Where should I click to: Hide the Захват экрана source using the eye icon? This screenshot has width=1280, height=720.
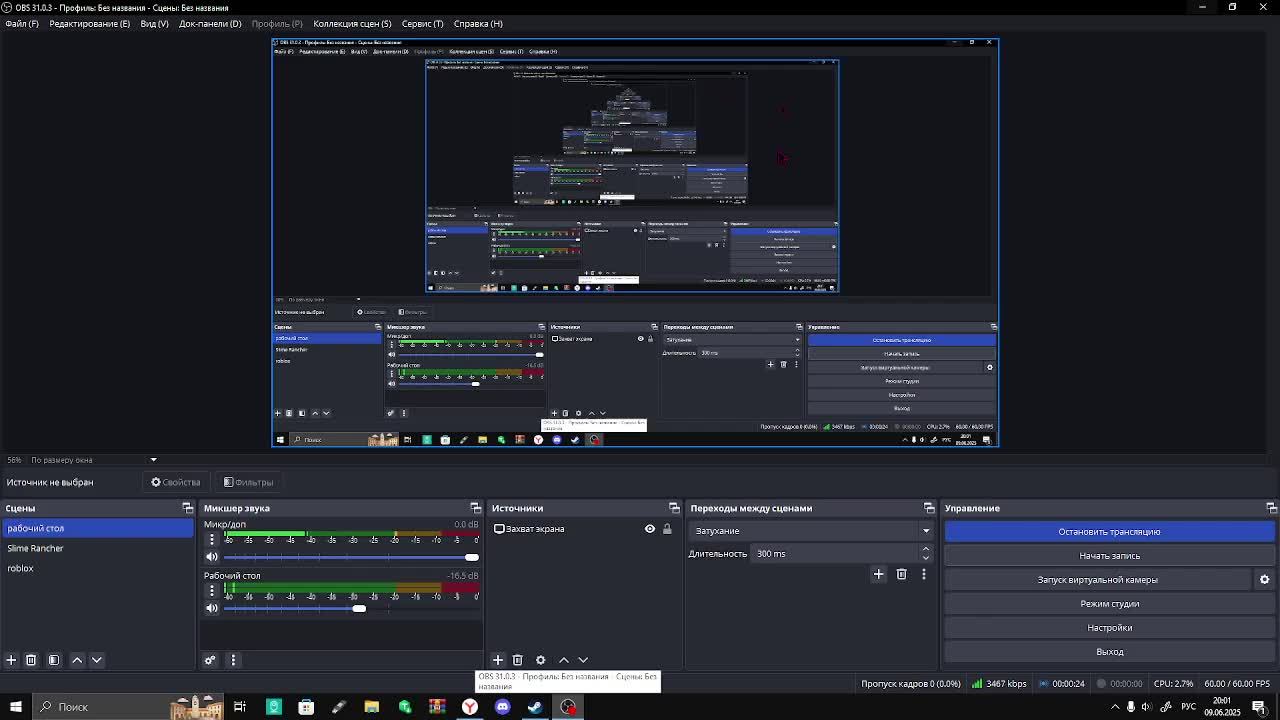650,529
